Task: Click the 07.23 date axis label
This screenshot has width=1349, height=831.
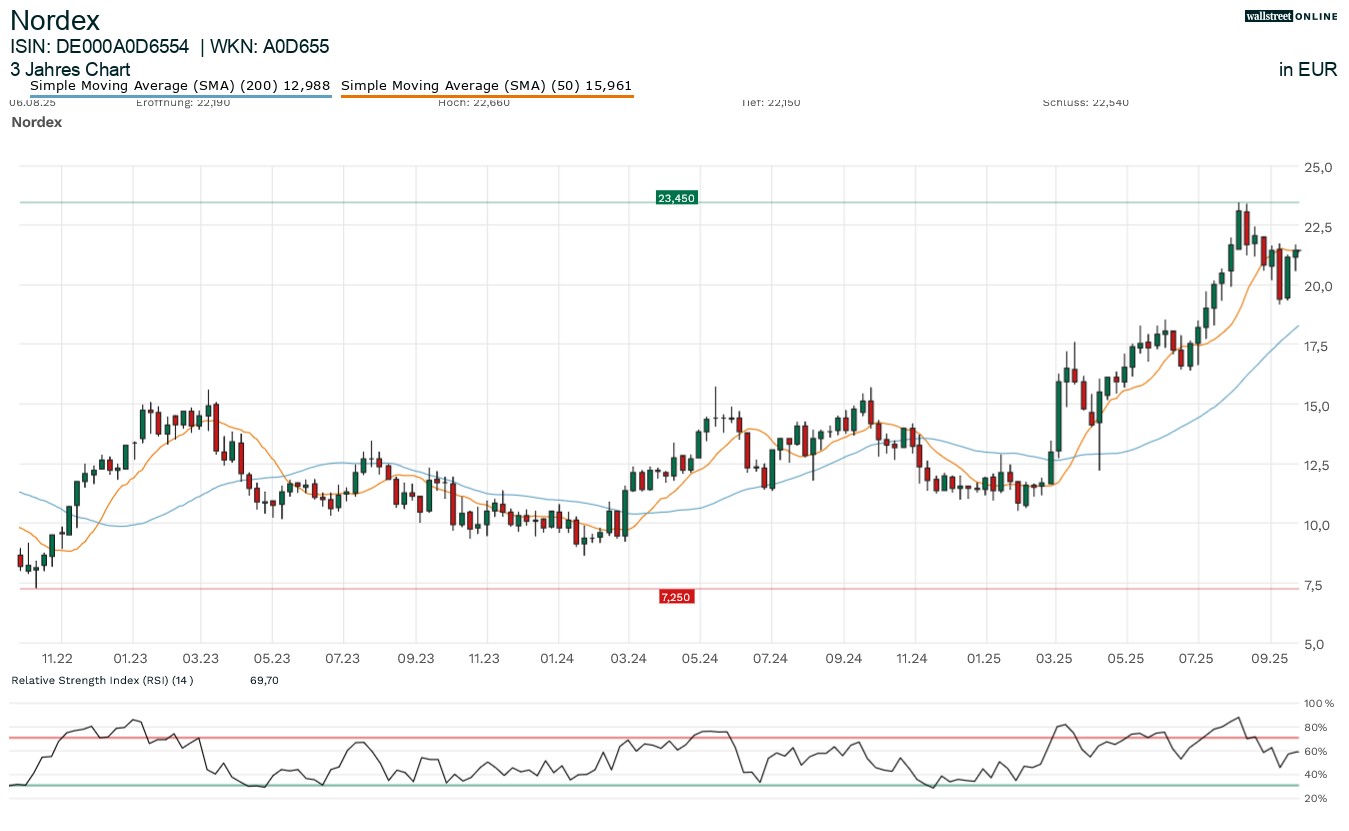Action: pos(343,659)
